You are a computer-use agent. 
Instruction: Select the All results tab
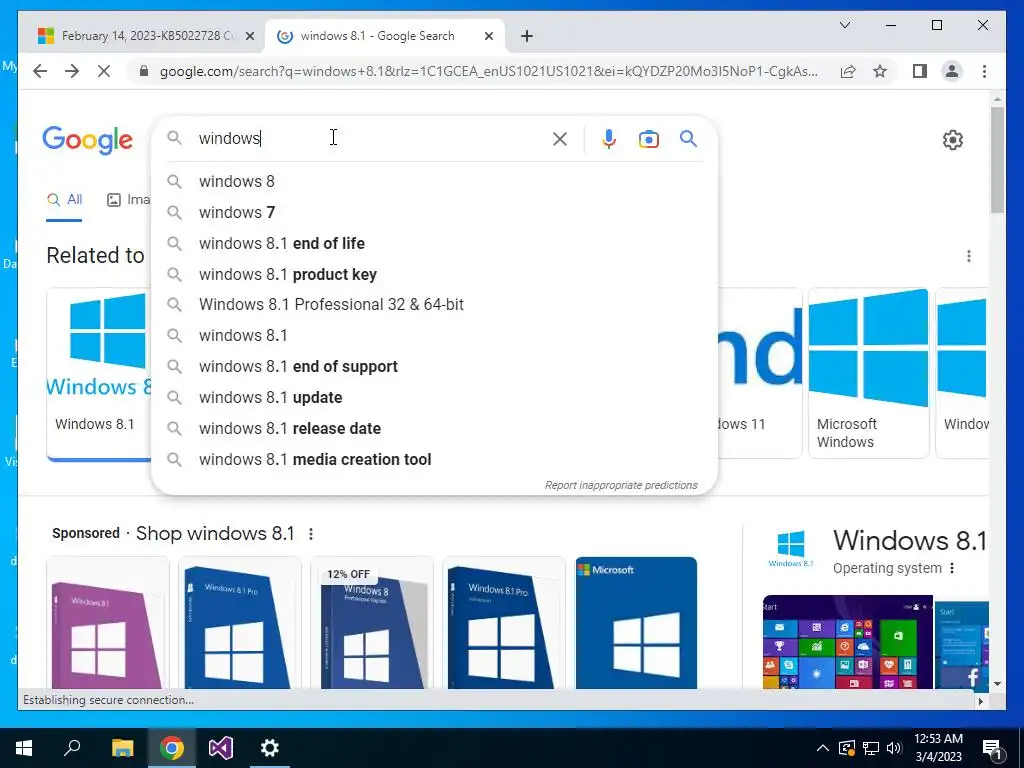click(64, 200)
